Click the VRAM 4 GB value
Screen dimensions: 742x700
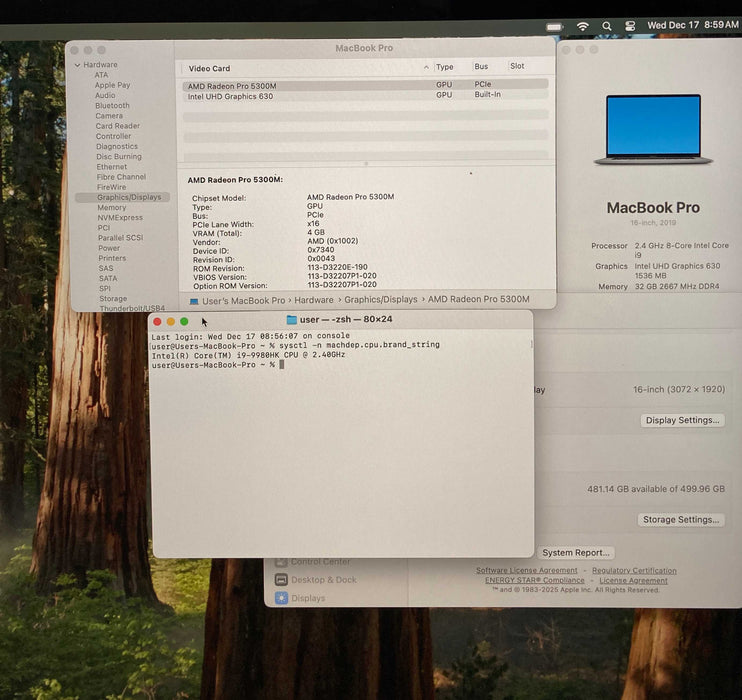(316, 232)
